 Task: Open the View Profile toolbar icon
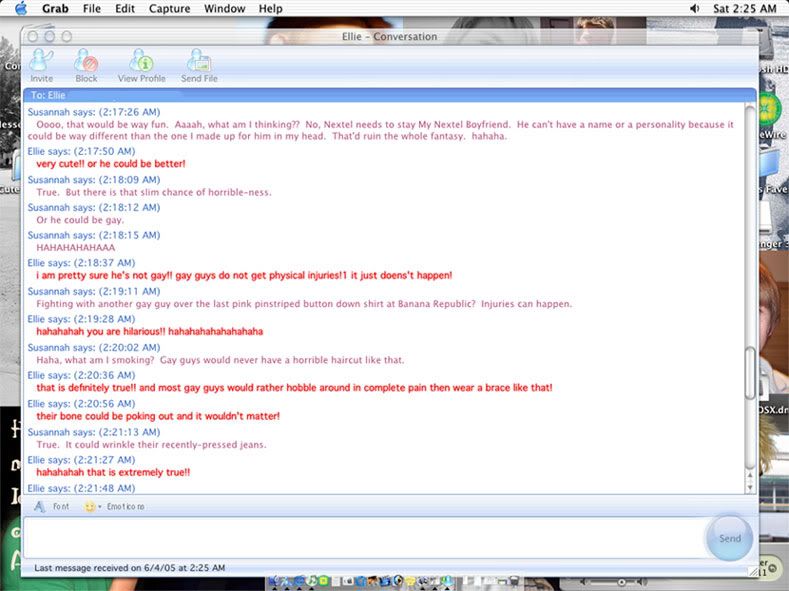click(141, 65)
